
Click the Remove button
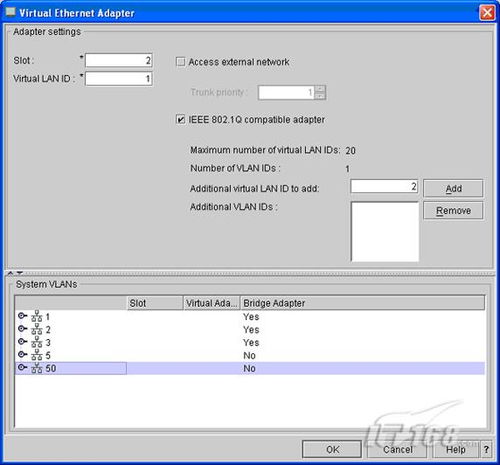453,210
